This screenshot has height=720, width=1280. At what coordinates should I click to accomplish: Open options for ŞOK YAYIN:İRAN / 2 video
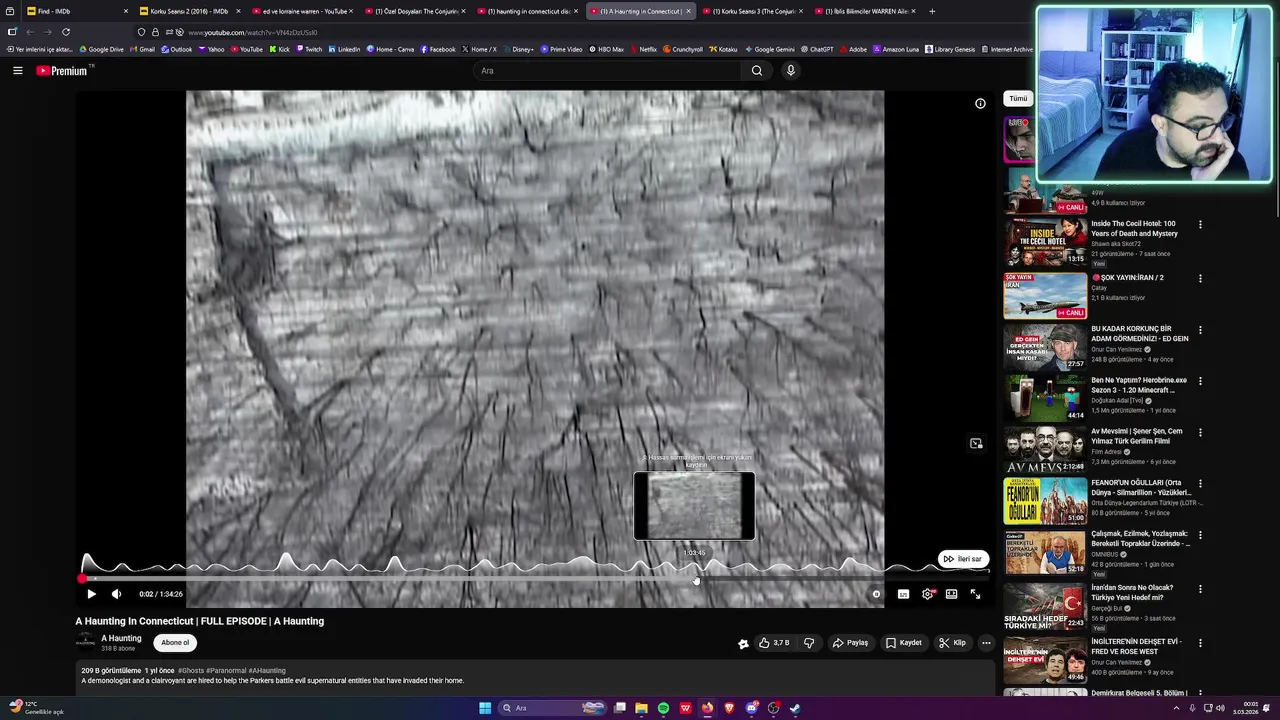(1200, 278)
